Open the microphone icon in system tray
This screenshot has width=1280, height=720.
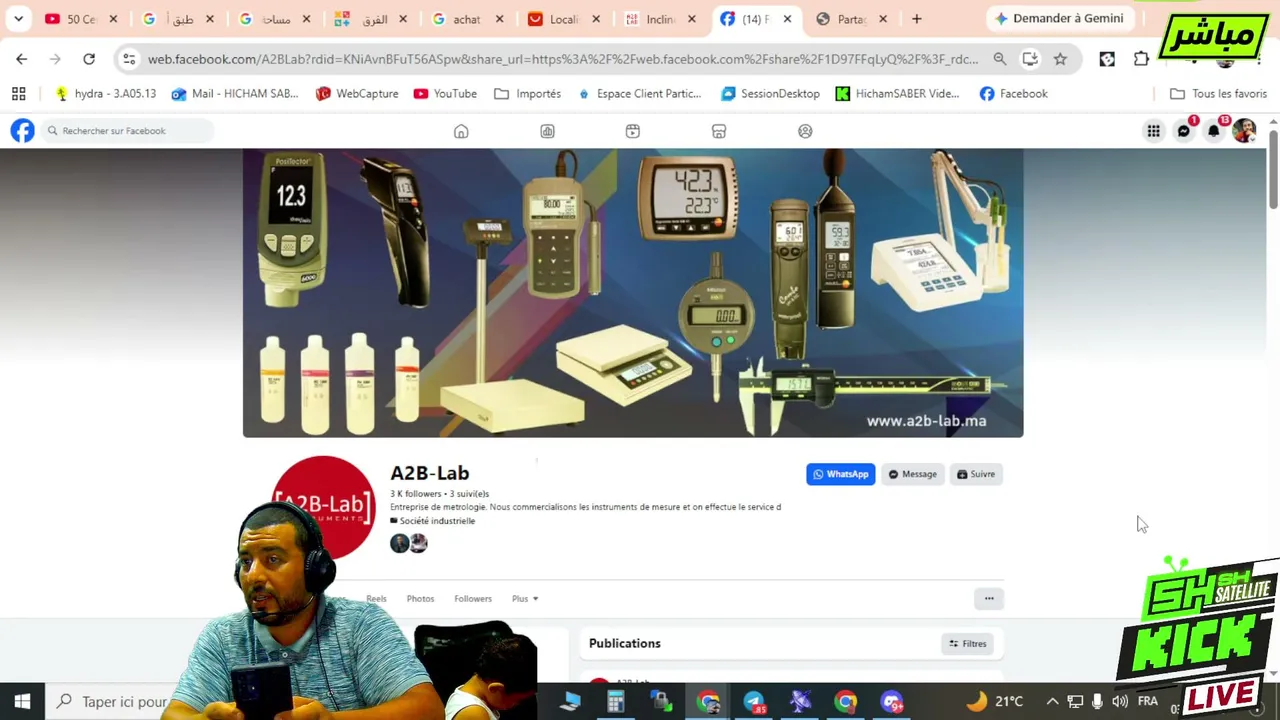(1097, 702)
